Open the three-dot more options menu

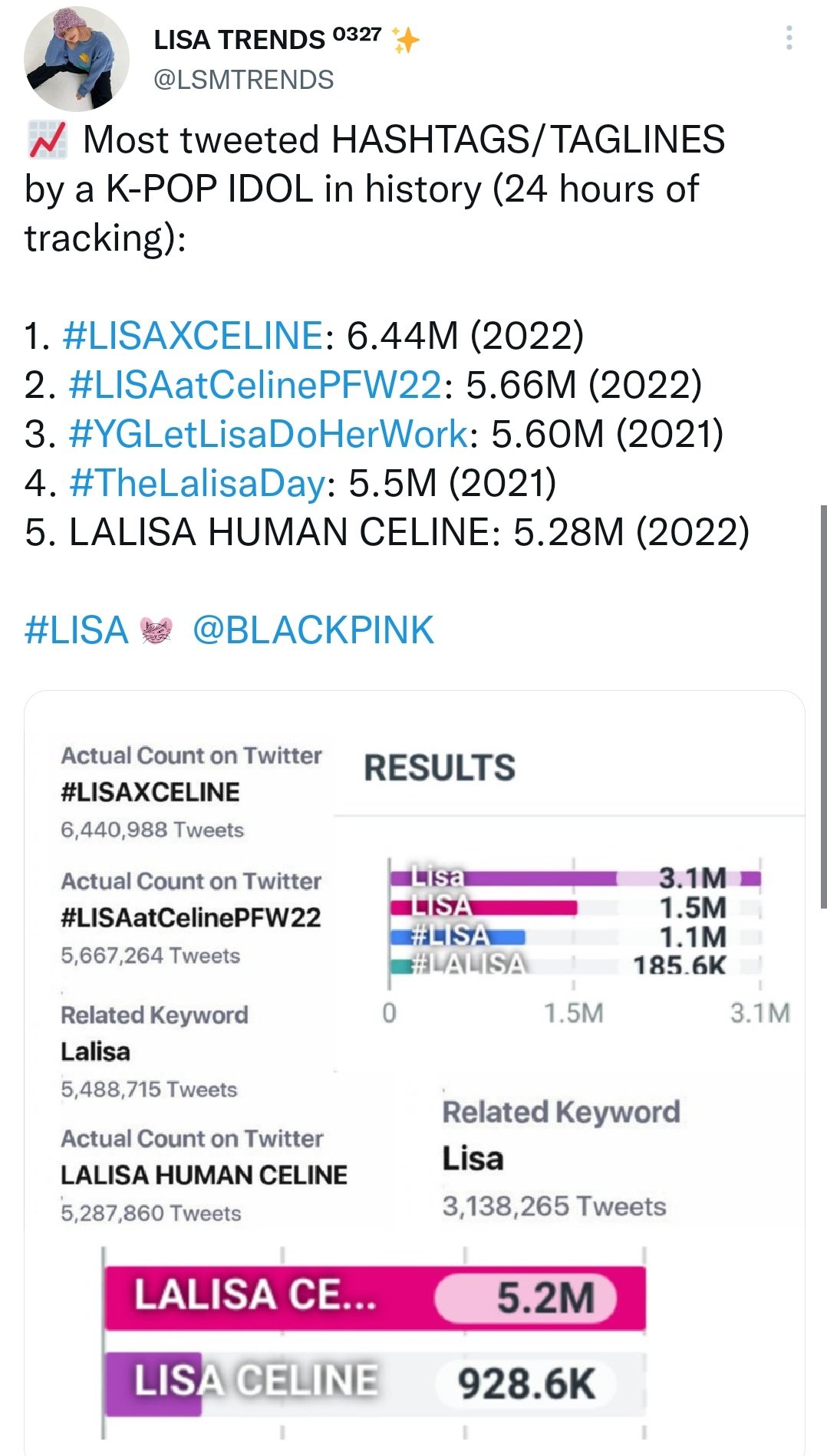(x=789, y=38)
